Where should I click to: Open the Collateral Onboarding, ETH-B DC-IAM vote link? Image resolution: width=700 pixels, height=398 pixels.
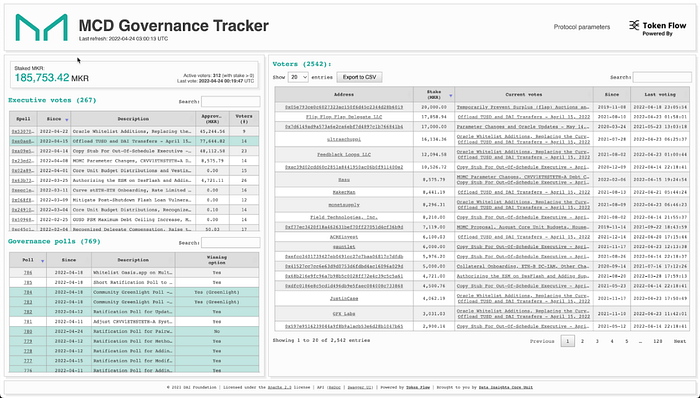pos(523,266)
